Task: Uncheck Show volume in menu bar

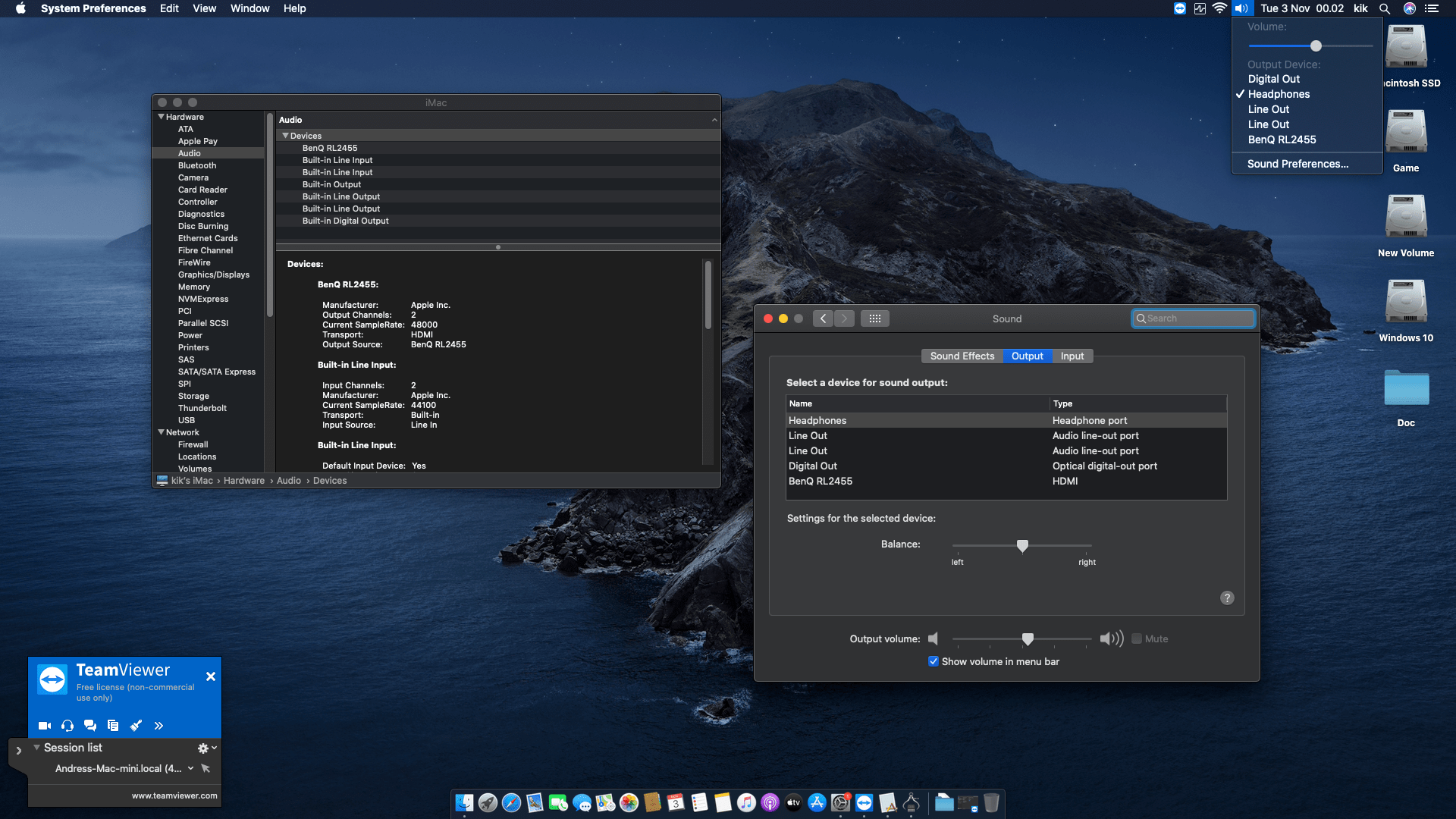Action: click(x=934, y=661)
